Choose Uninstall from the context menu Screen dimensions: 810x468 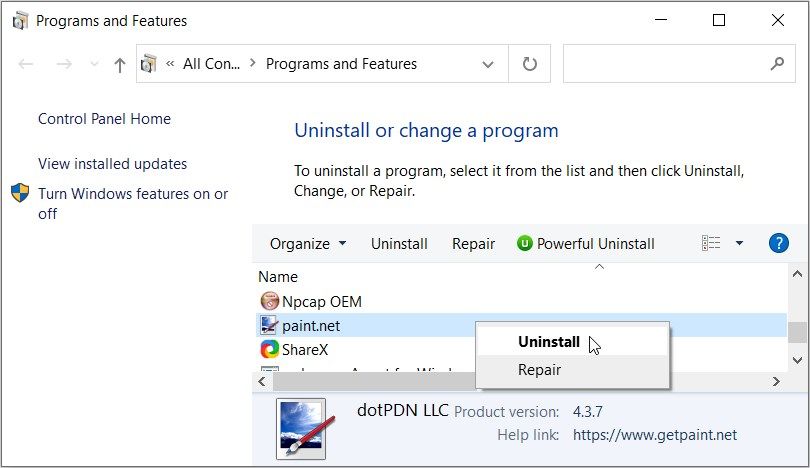coord(549,341)
